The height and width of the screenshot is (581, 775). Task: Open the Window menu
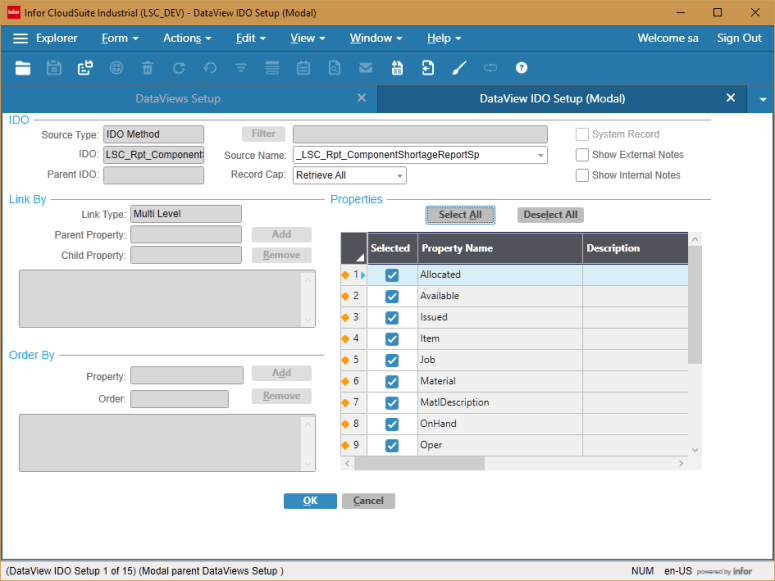click(376, 38)
